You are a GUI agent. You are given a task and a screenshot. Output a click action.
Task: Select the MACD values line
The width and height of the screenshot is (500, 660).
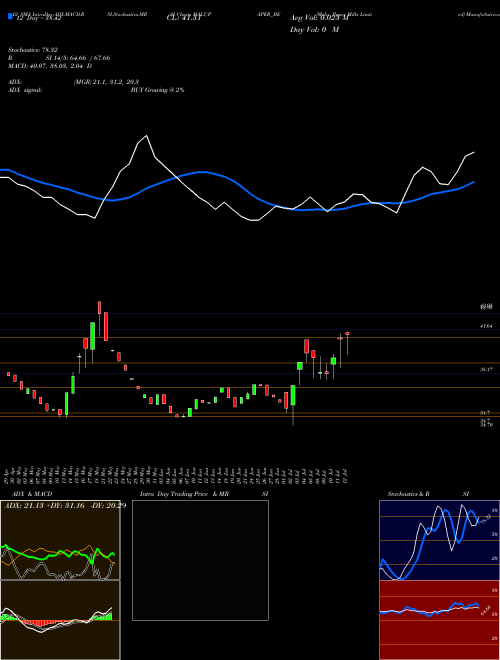click(50, 66)
